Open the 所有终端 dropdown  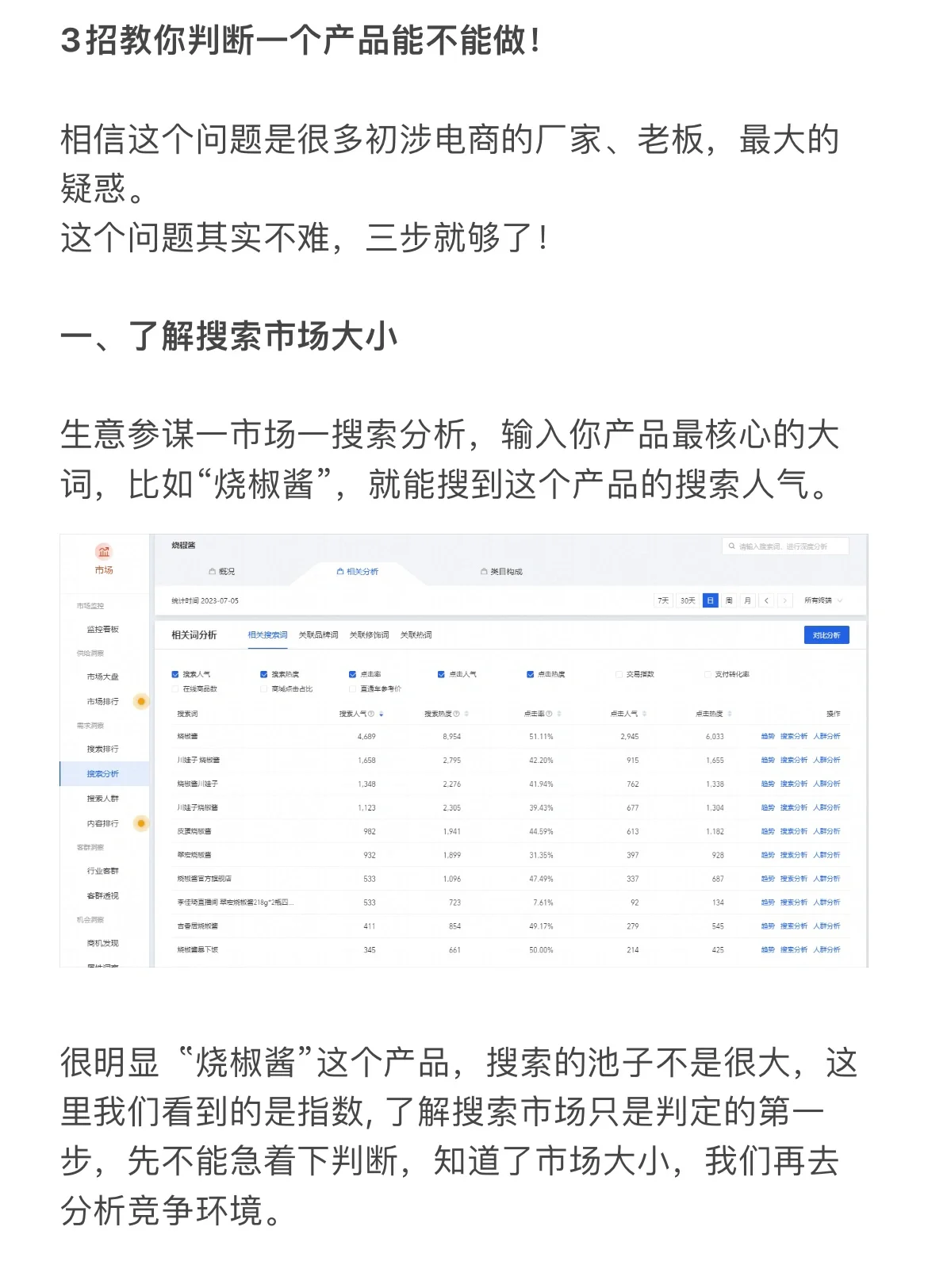click(823, 600)
